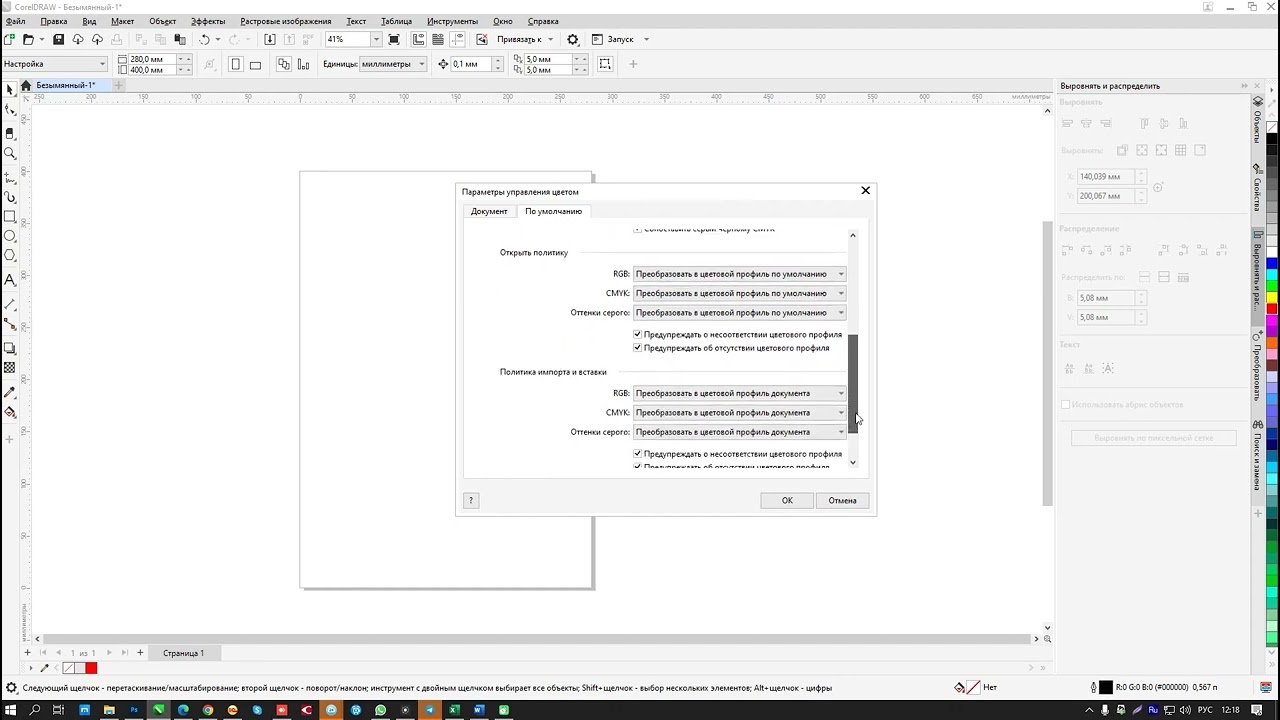Open the Единицы миллиметры dropdown
The width and height of the screenshot is (1280, 720).
(x=393, y=64)
